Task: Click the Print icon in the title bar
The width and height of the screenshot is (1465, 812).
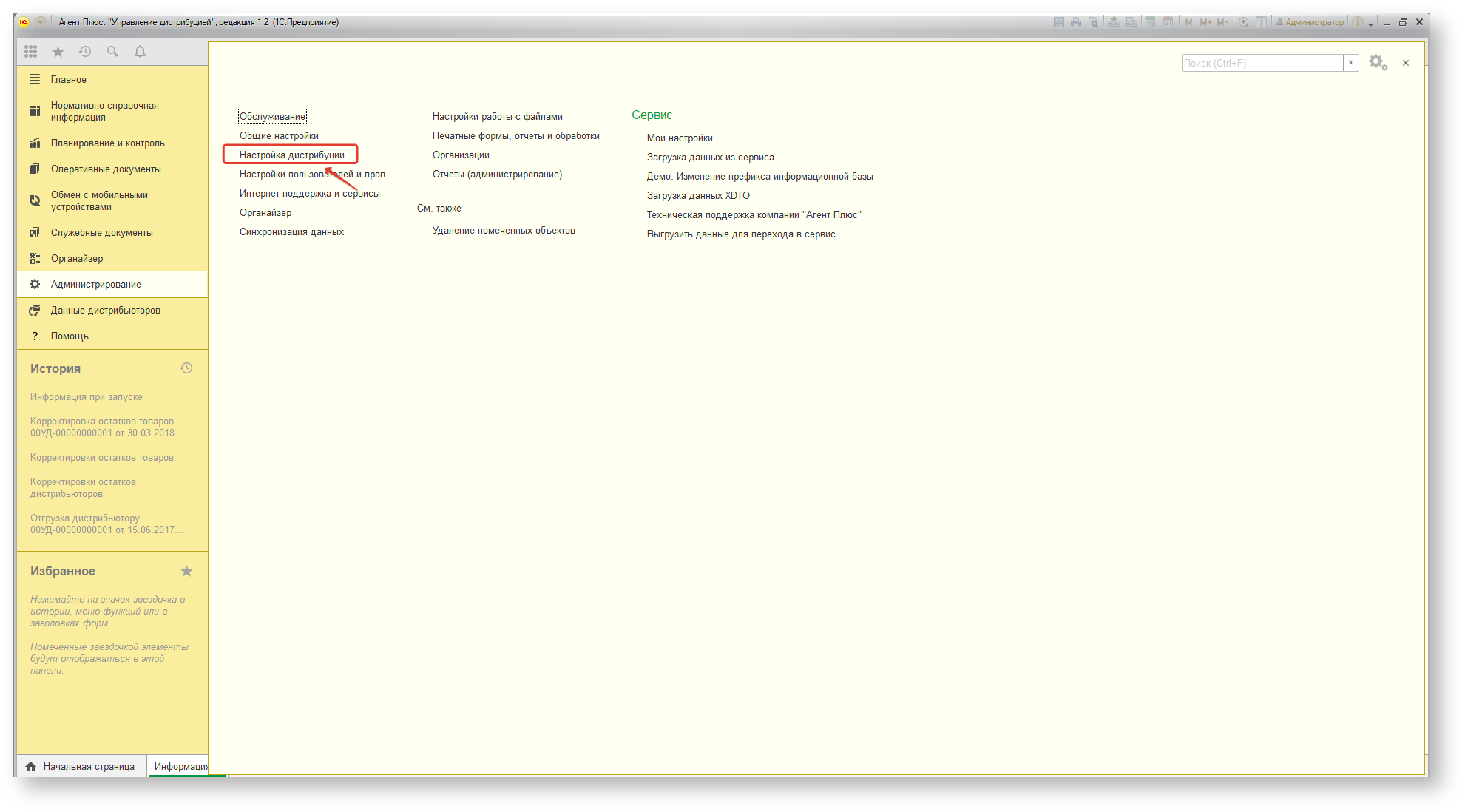Action: click(1075, 22)
